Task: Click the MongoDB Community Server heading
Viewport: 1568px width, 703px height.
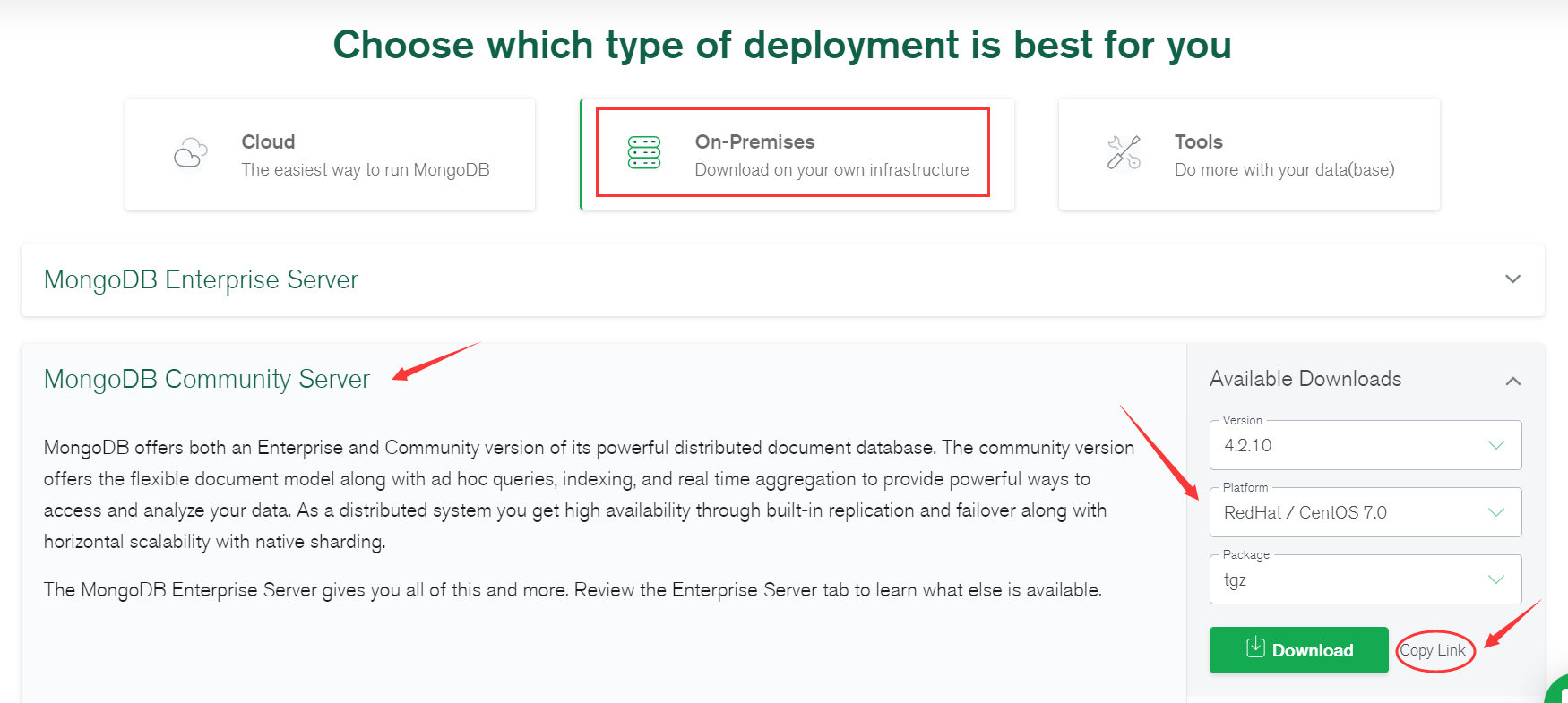Action: 206,380
